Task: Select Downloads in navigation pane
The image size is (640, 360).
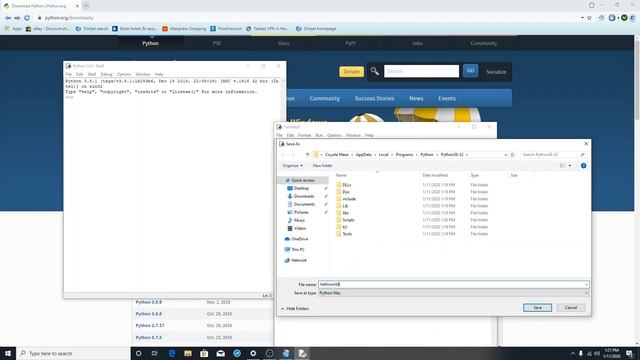Action: [x=304, y=196]
